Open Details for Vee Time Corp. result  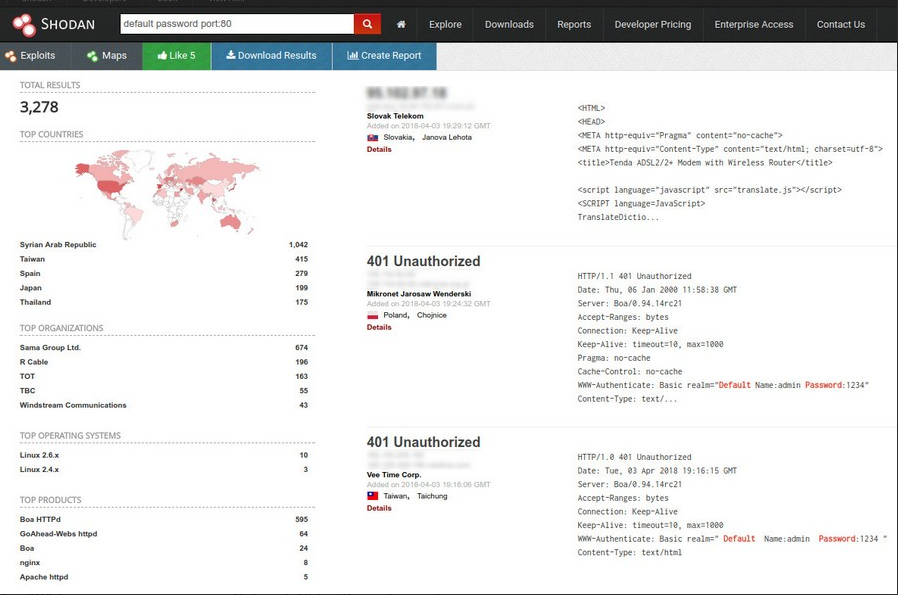coord(379,508)
